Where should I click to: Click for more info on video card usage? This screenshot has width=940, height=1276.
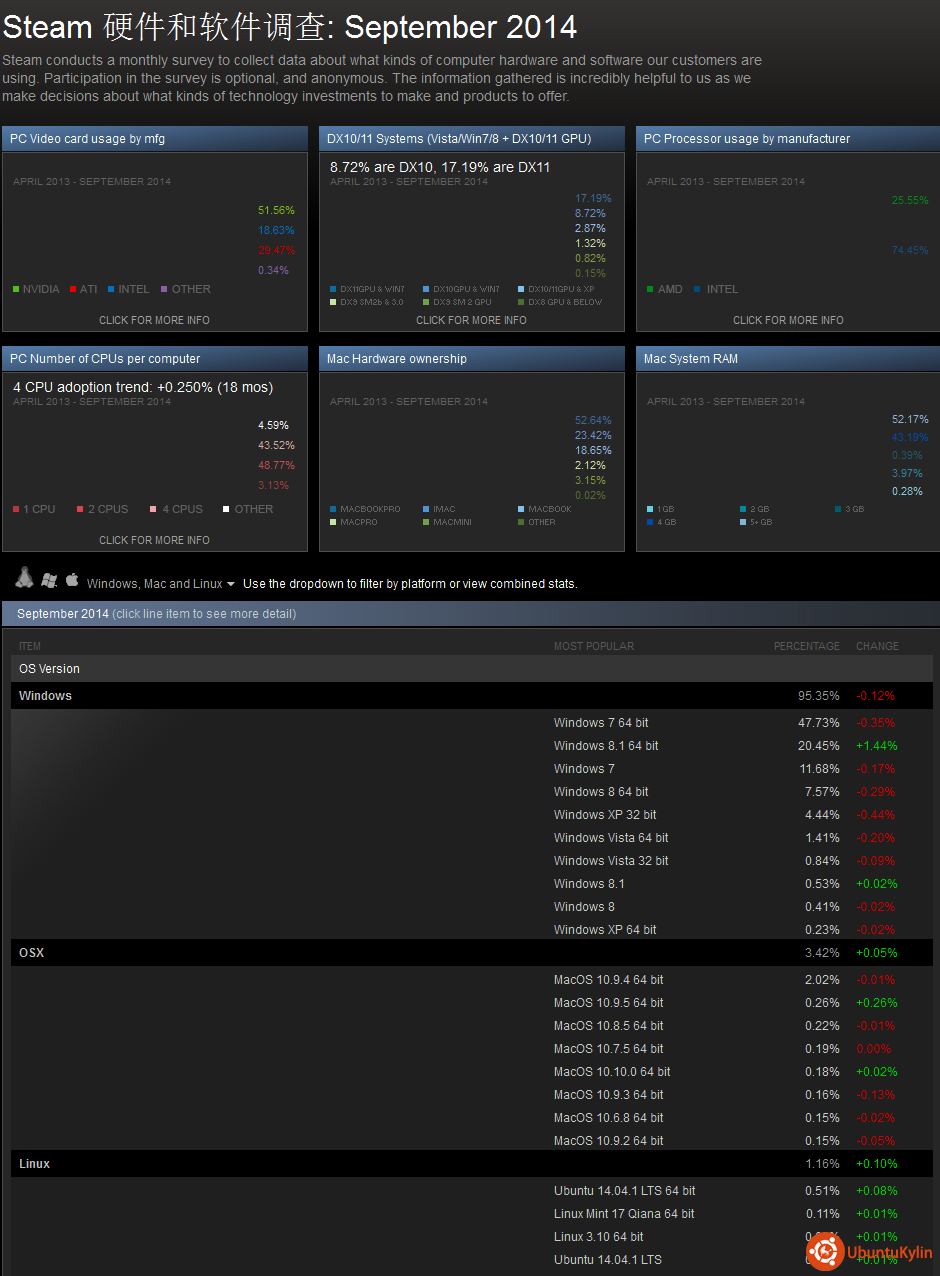(154, 320)
